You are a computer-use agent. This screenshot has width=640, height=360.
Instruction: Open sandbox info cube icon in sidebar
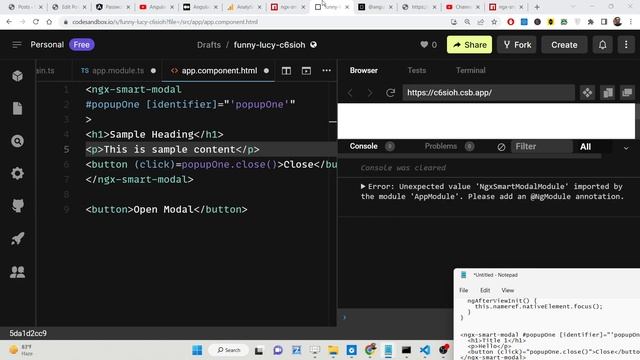pos(18,76)
